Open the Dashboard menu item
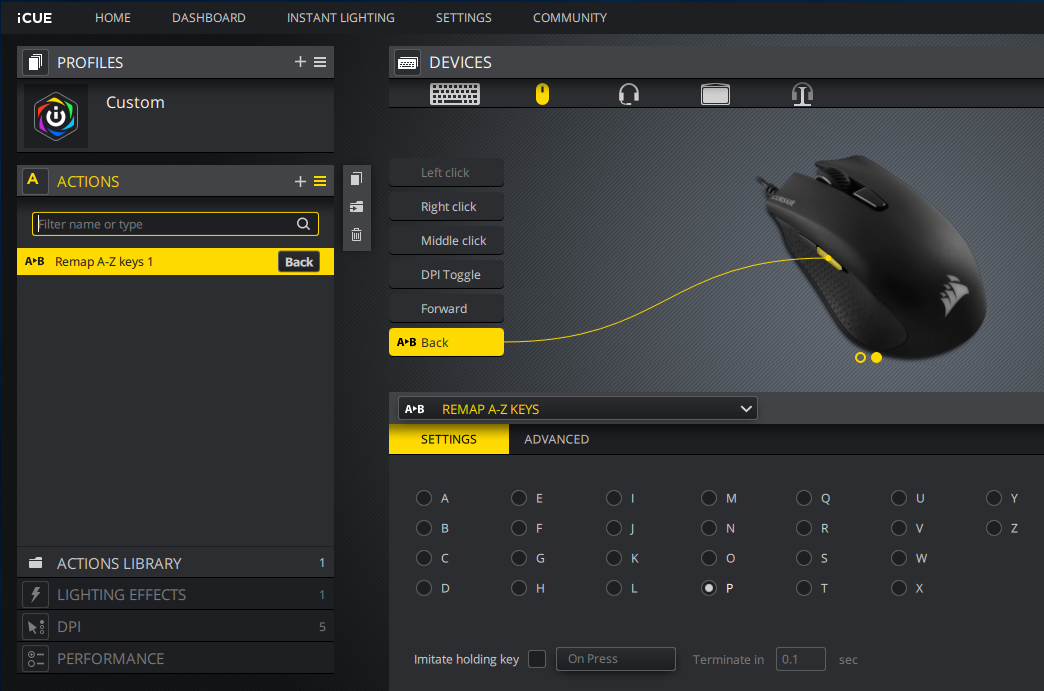Viewport: 1044px width, 691px height. pos(208,18)
